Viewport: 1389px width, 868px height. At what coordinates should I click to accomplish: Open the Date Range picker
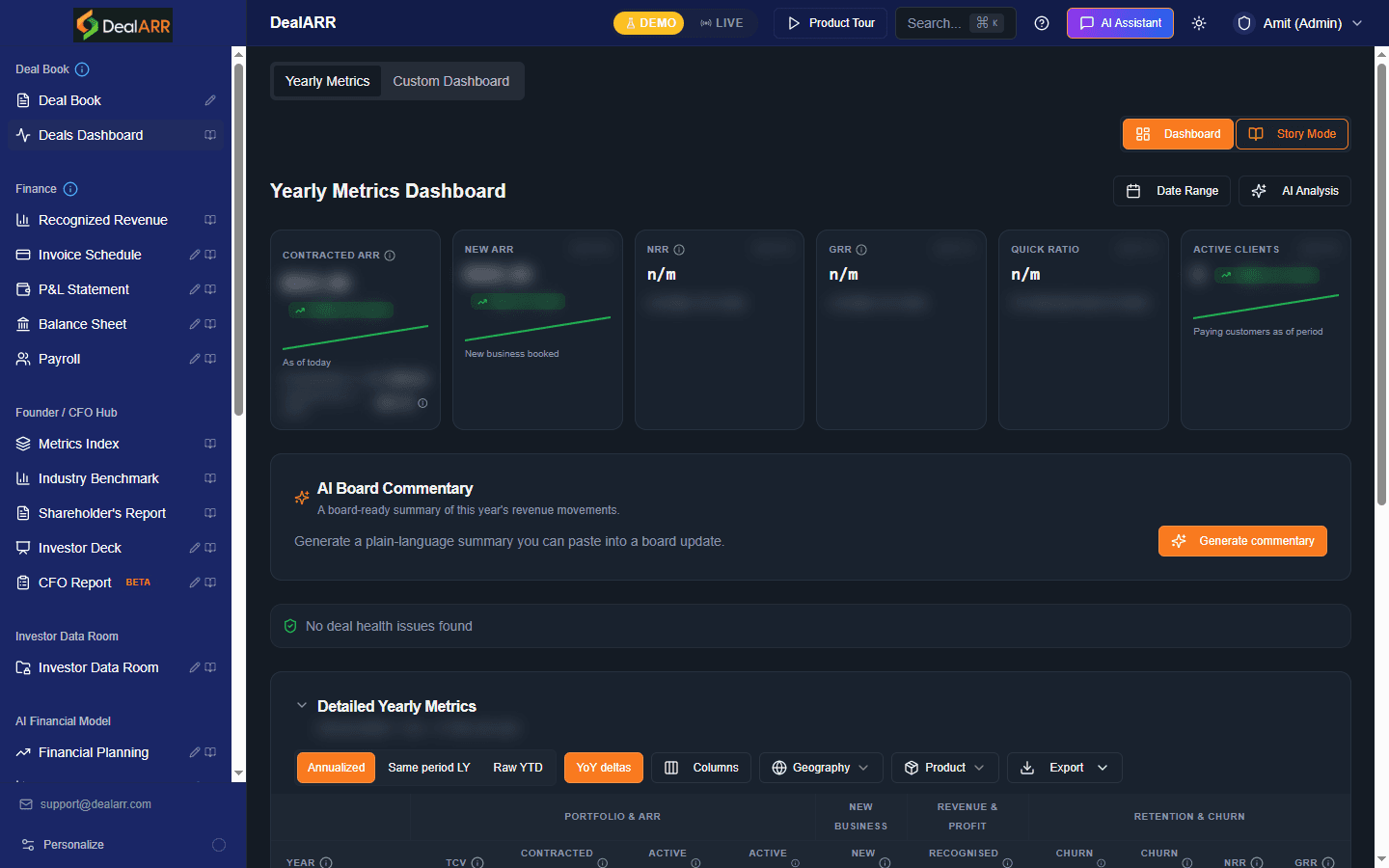tap(1172, 191)
